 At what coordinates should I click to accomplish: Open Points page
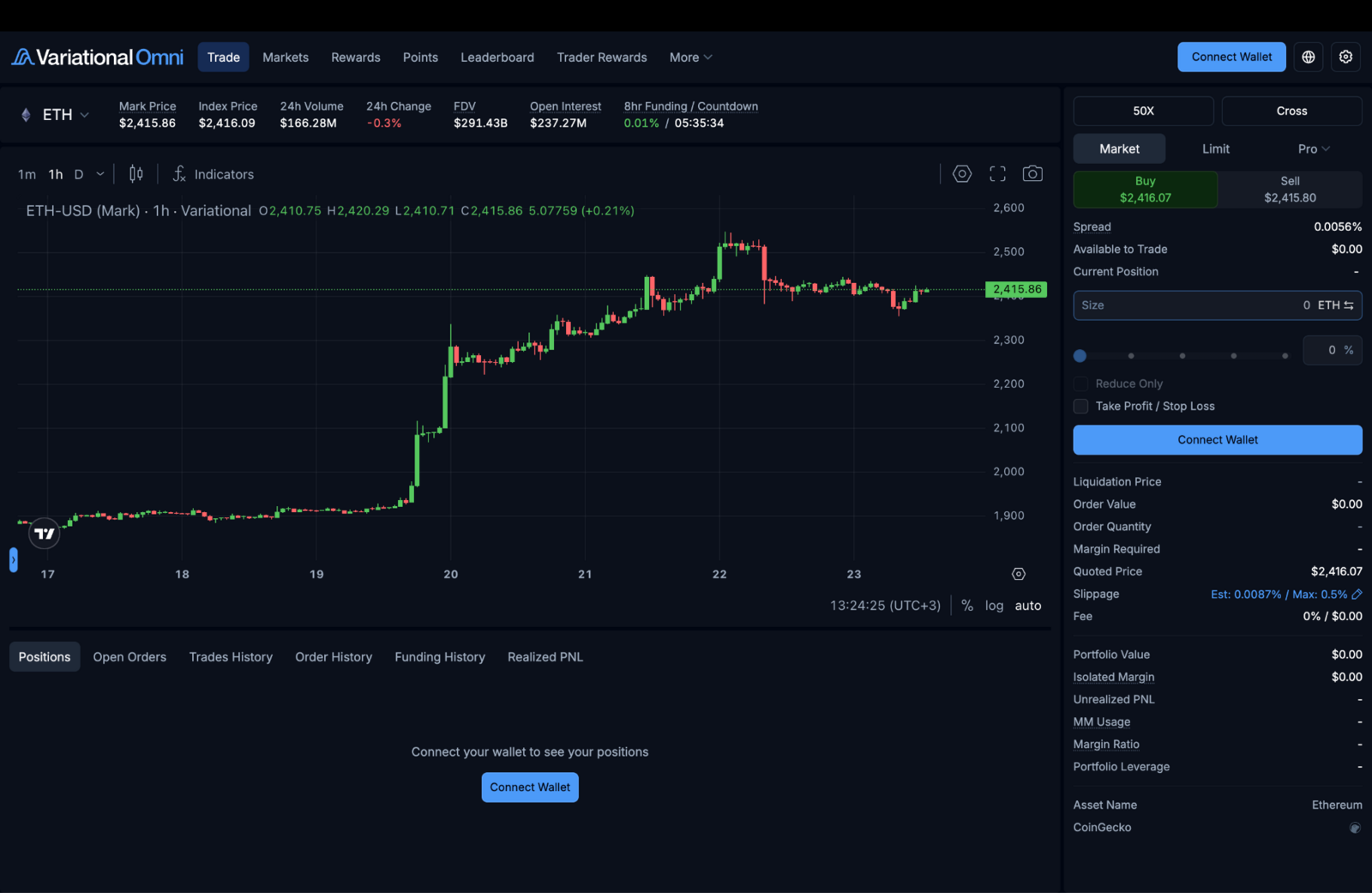click(420, 57)
